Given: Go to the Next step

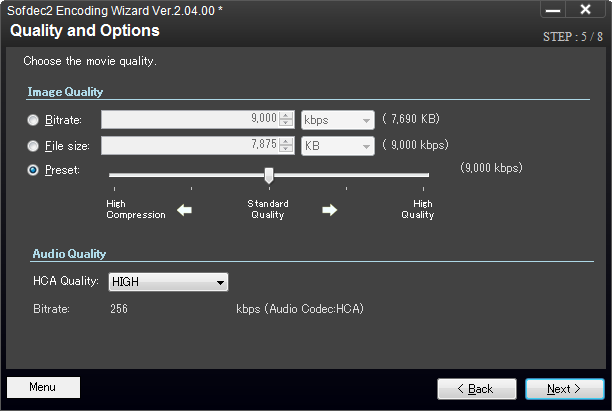Looking at the screenshot, I should [564, 388].
